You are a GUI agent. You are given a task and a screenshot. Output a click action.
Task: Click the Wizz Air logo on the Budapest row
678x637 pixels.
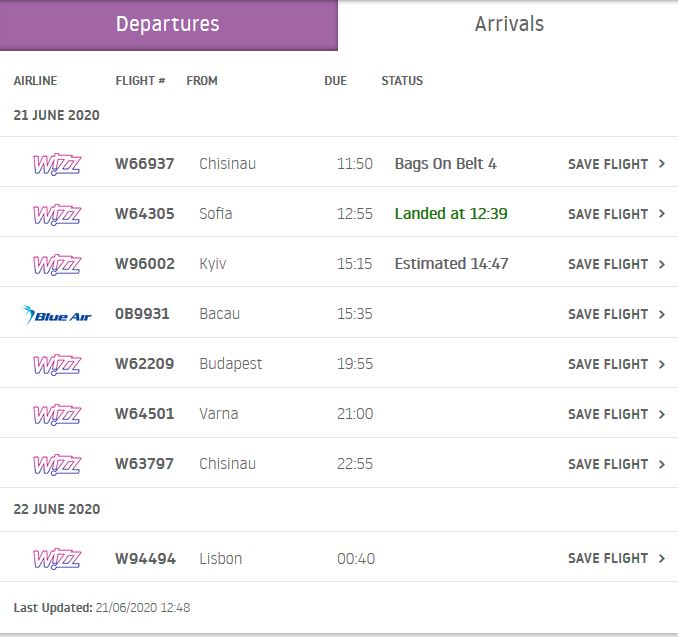(x=57, y=365)
